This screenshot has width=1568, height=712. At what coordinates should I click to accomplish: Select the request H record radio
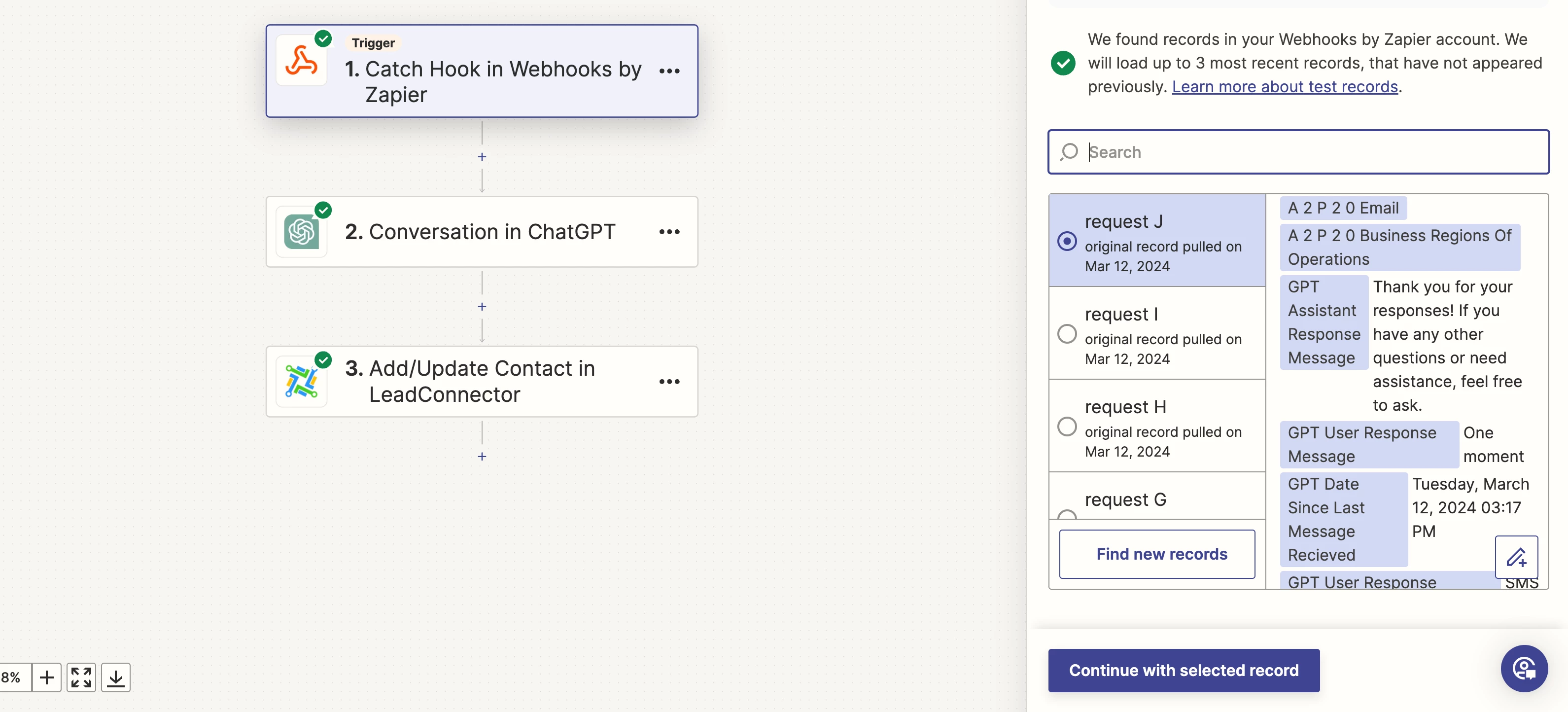tap(1066, 427)
